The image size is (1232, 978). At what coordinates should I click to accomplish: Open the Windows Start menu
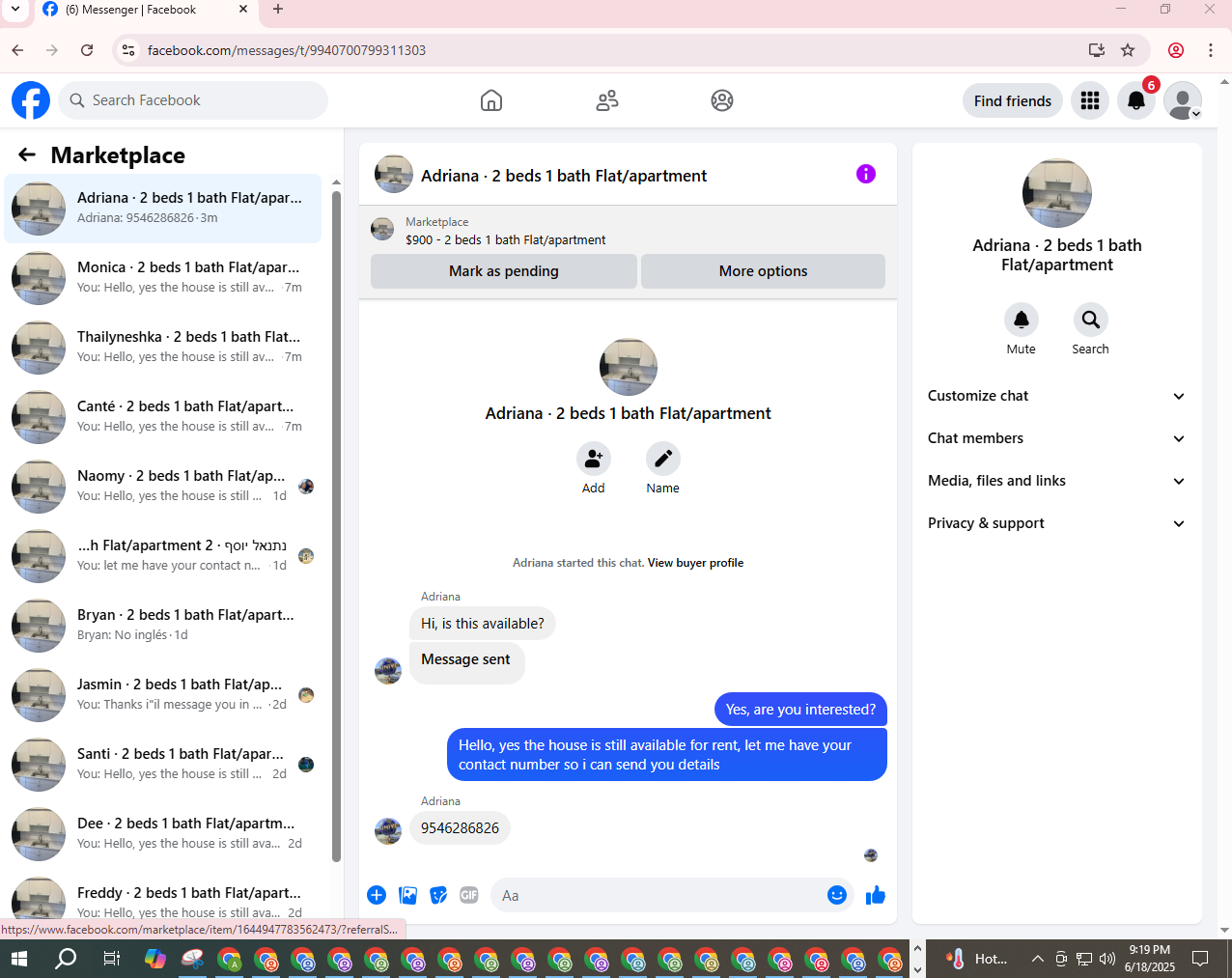(19, 959)
